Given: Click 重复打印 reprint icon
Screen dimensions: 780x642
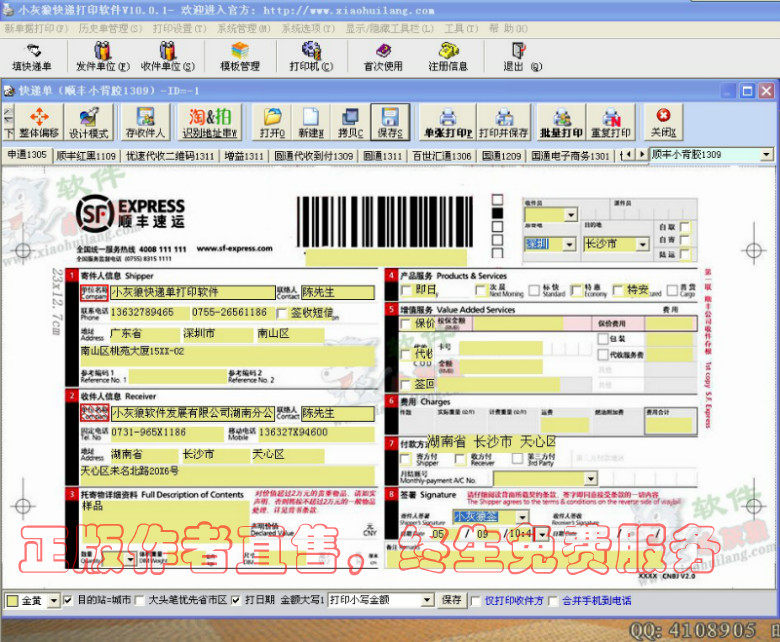Looking at the screenshot, I should point(611,122).
